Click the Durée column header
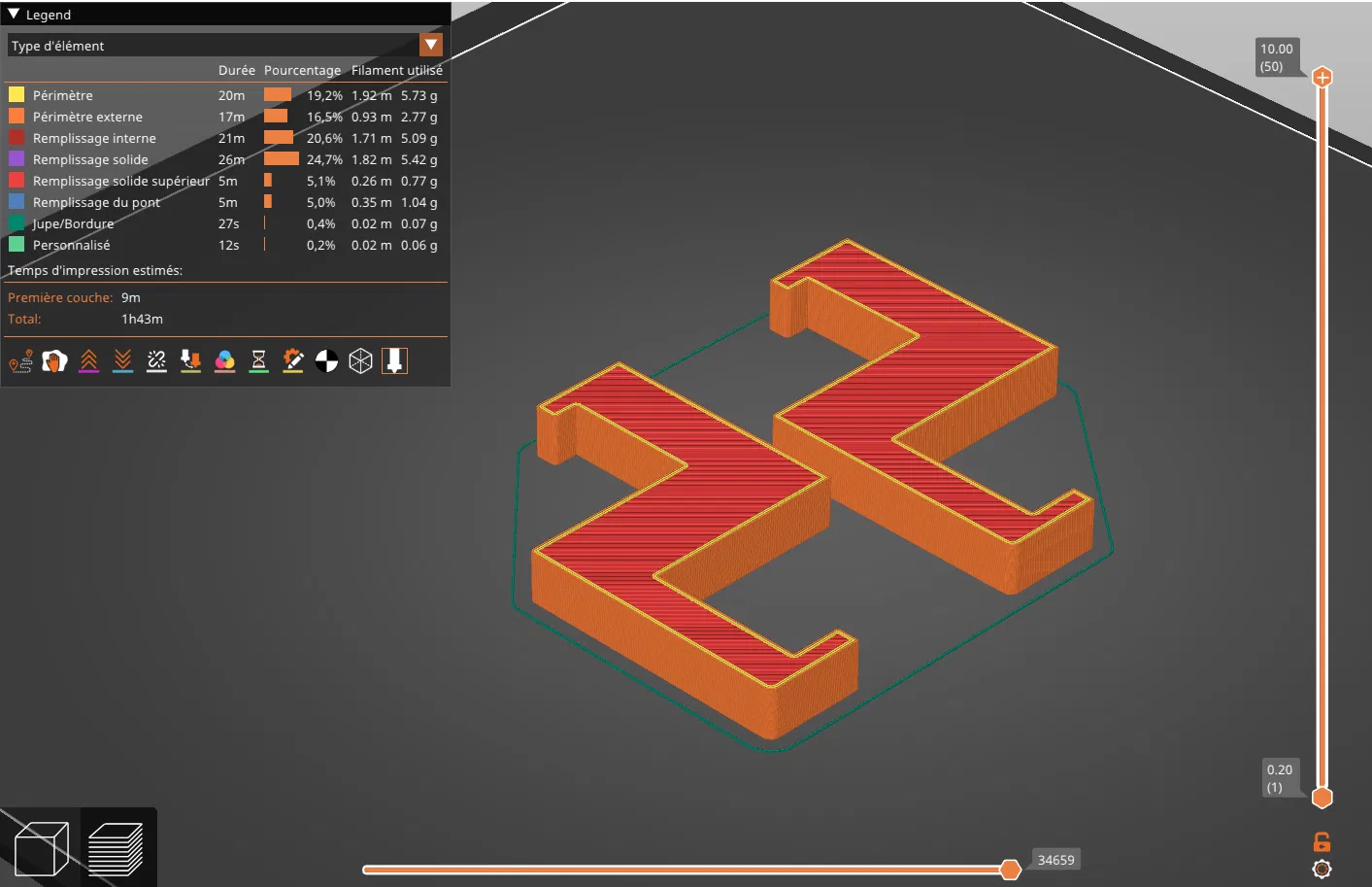This screenshot has width=1372, height=887. (x=237, y=70)
